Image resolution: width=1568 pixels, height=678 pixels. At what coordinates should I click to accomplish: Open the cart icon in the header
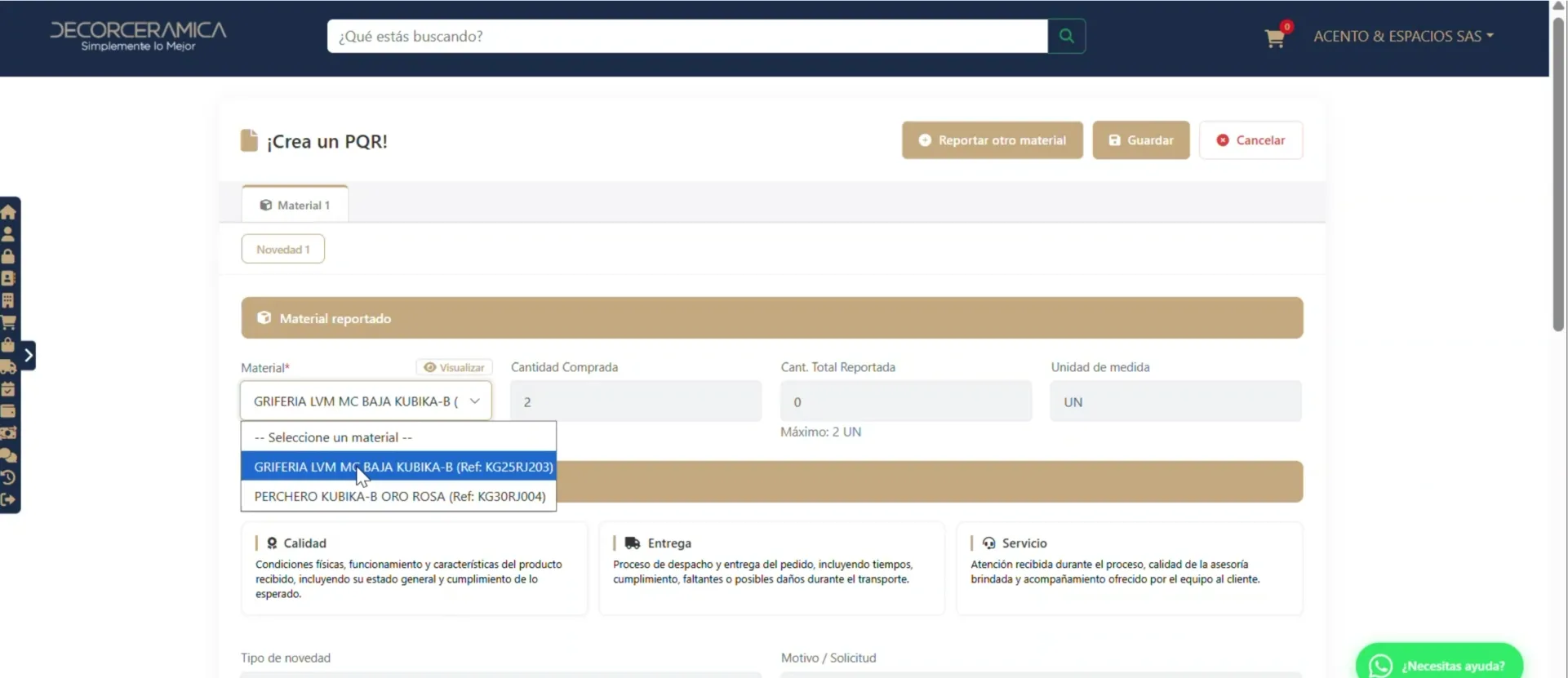pos(1275,38)
